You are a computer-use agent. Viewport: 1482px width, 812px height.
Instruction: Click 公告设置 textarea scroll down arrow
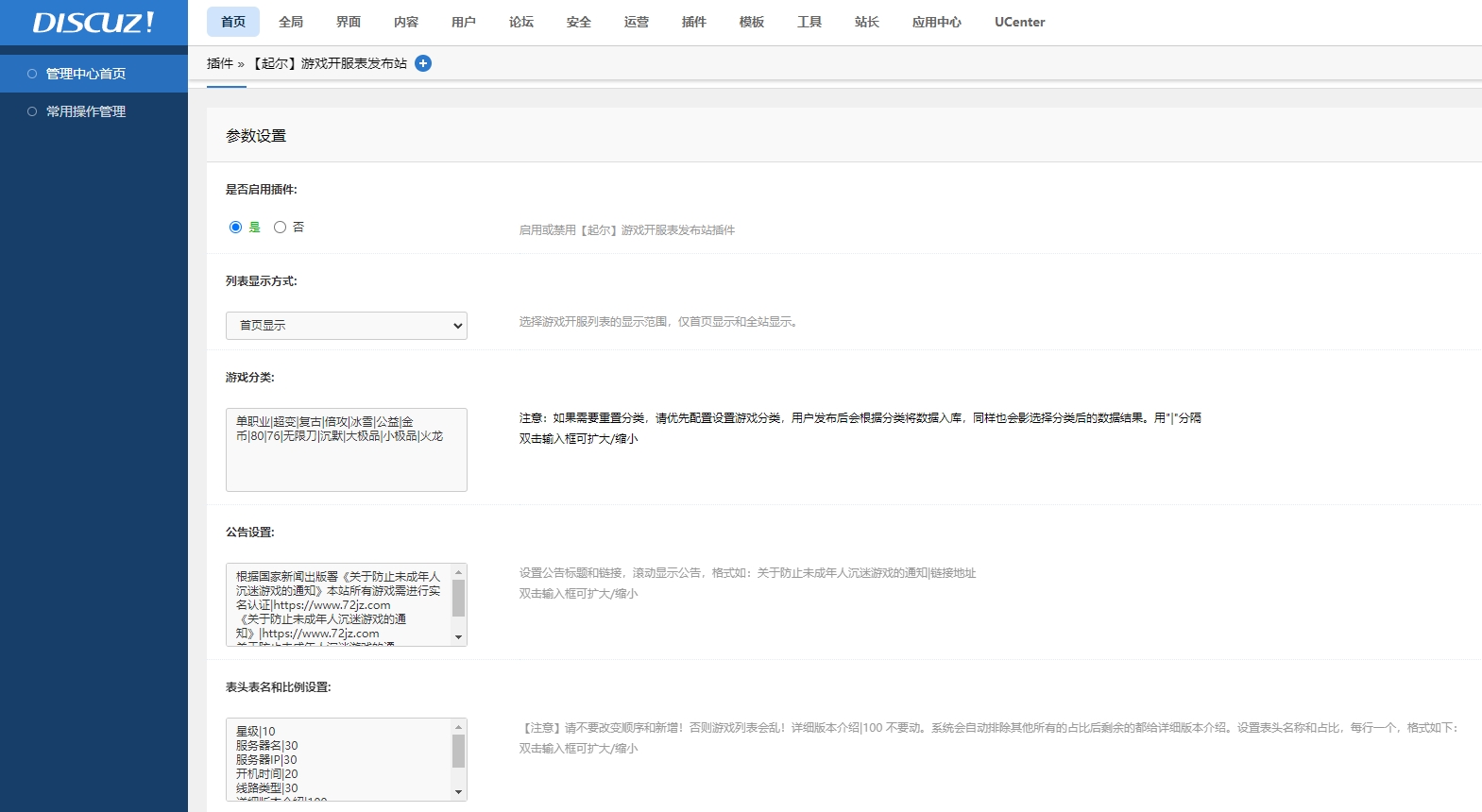point(459,637)
